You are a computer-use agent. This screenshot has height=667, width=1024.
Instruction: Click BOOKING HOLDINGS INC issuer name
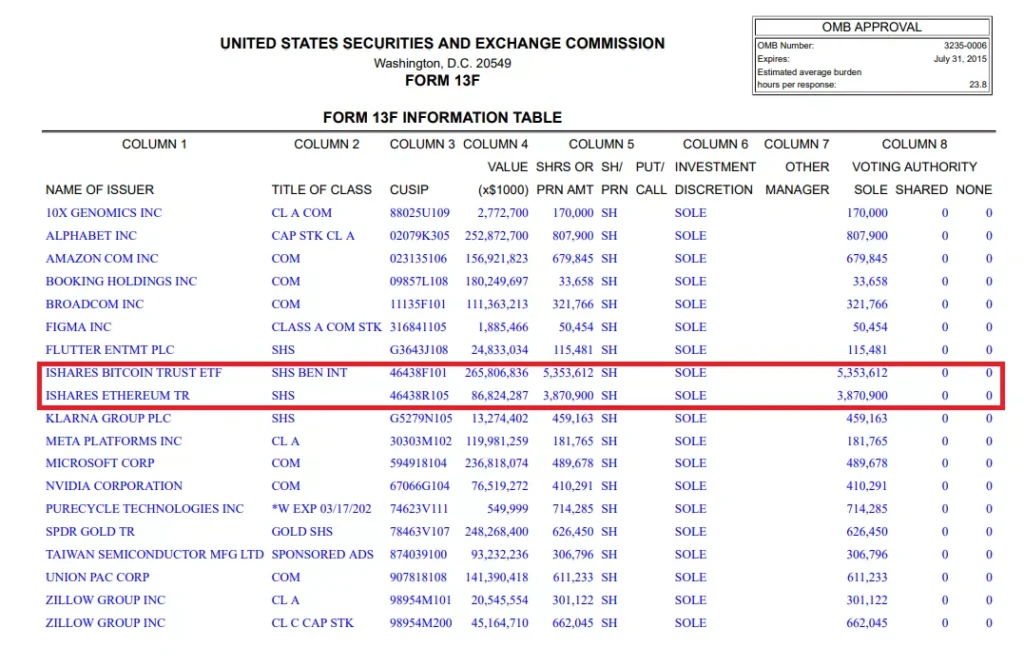pyautogui.click(x=121, y=282)
